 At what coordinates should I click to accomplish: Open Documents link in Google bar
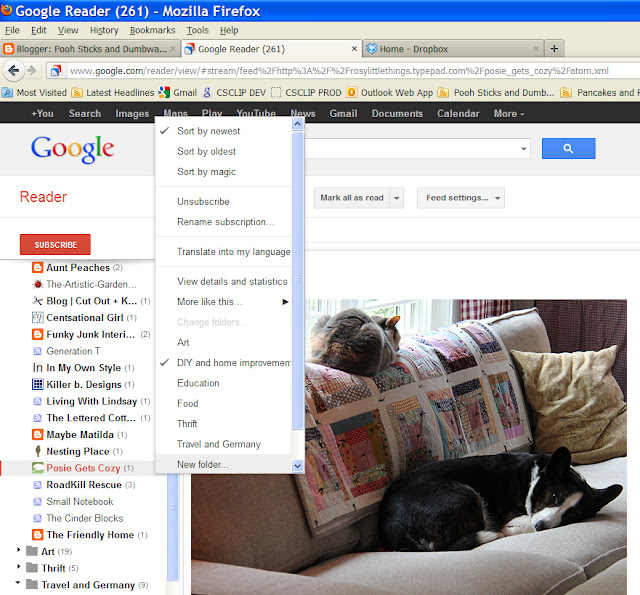(397, 114)
